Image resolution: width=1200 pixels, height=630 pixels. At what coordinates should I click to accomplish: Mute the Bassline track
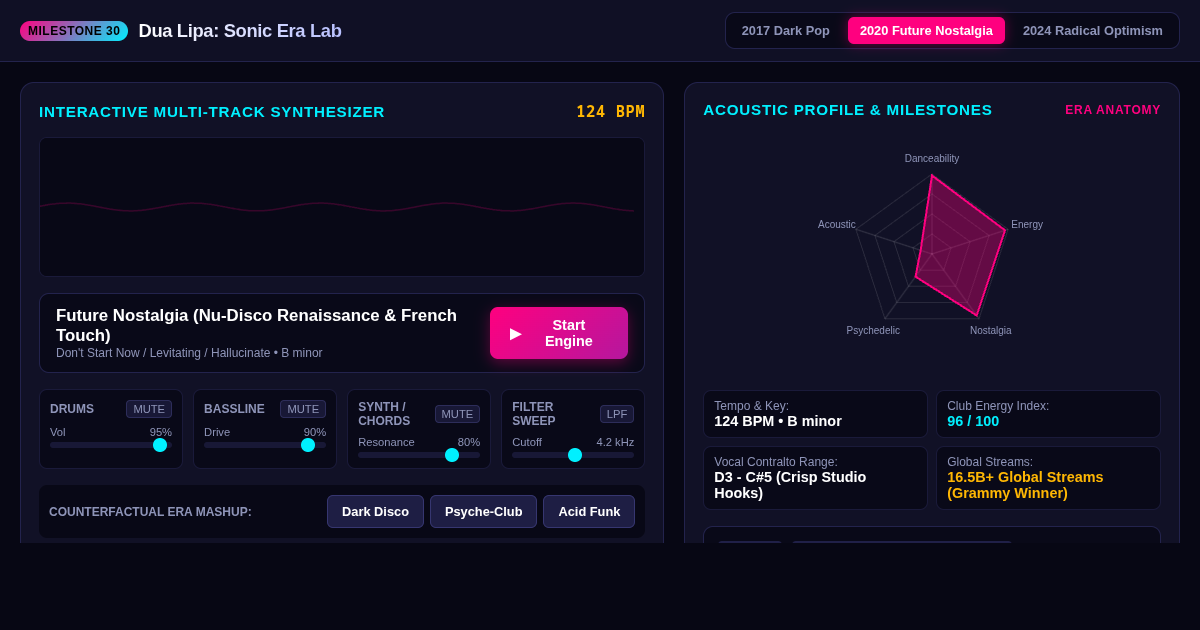tap(303, 409)
